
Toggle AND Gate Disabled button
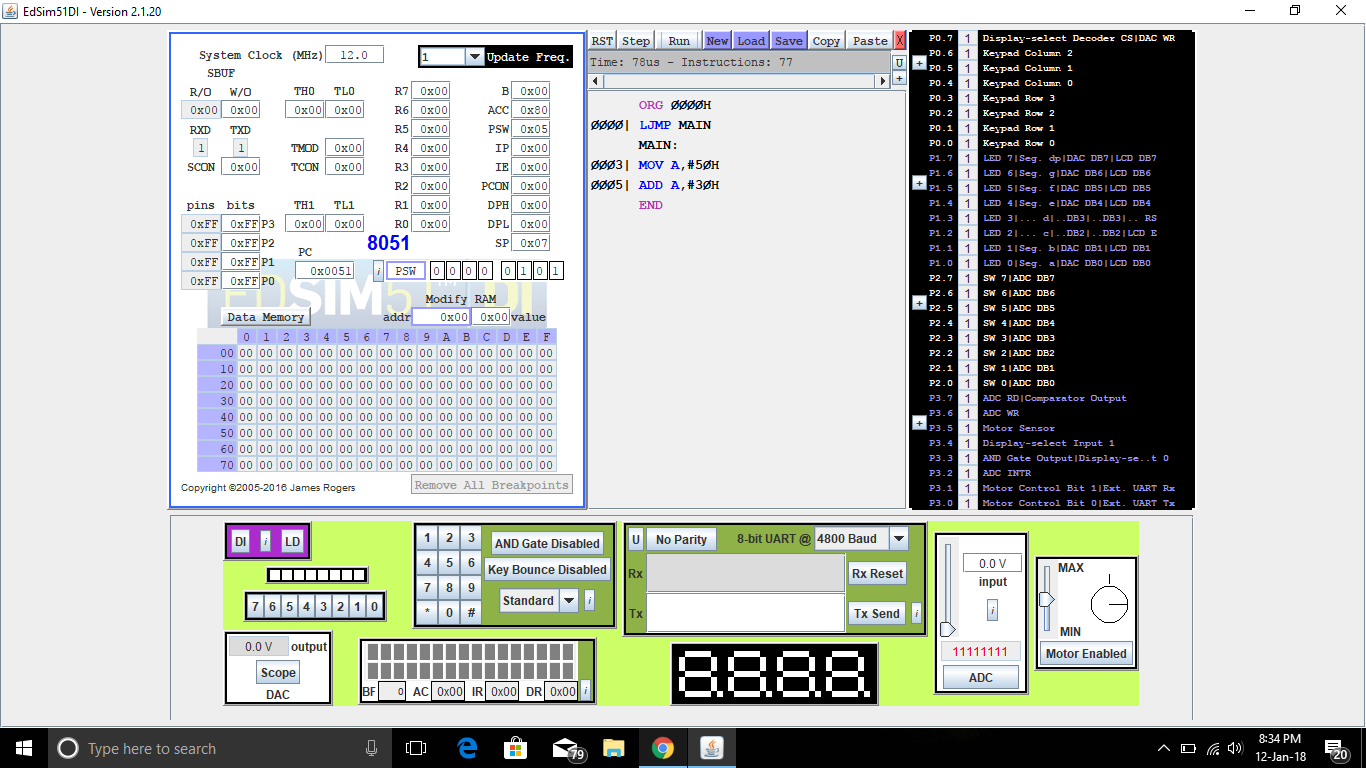tap(547, 543)
